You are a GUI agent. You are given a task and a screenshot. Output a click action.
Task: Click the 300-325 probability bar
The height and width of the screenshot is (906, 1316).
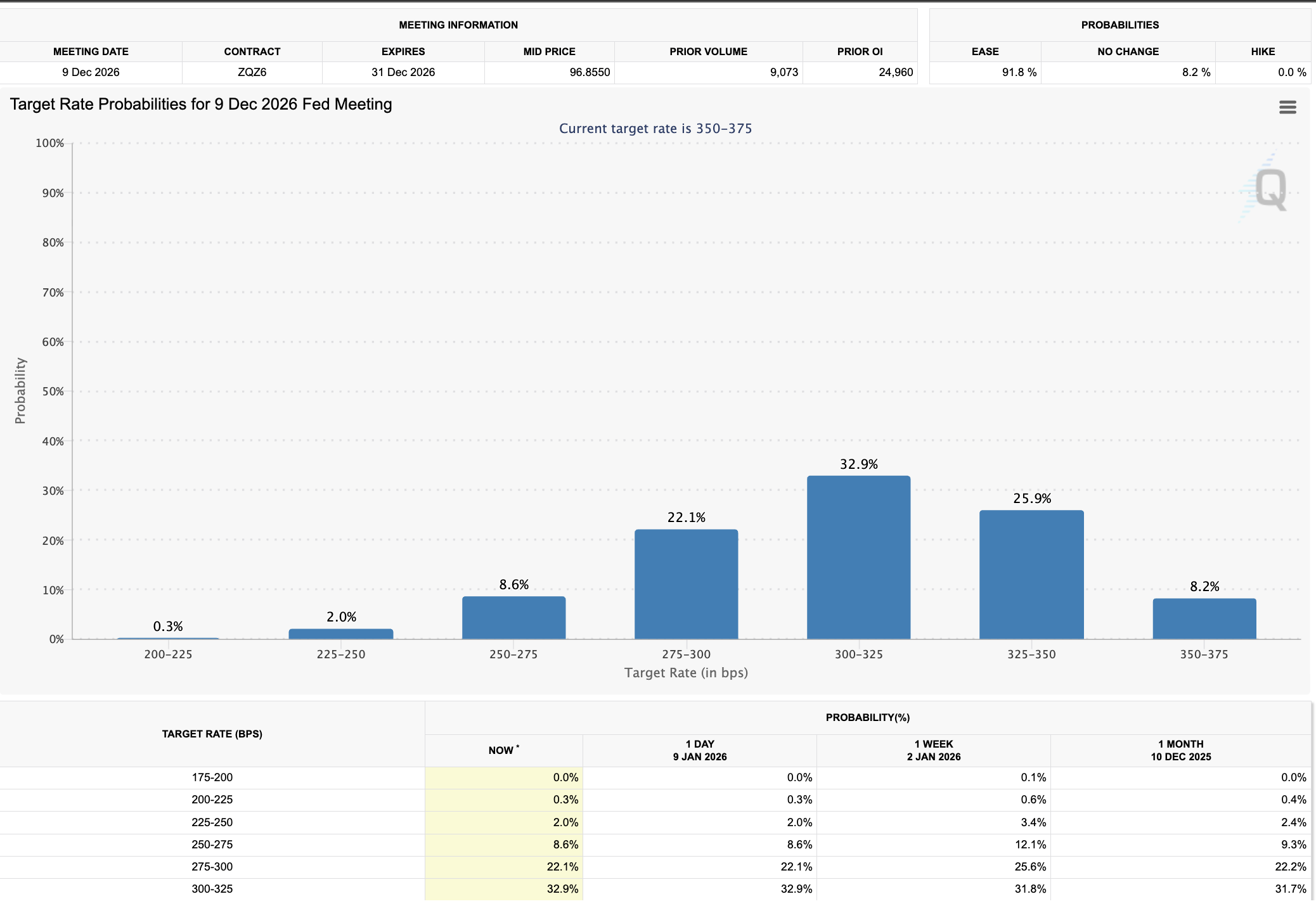[858, 558]
